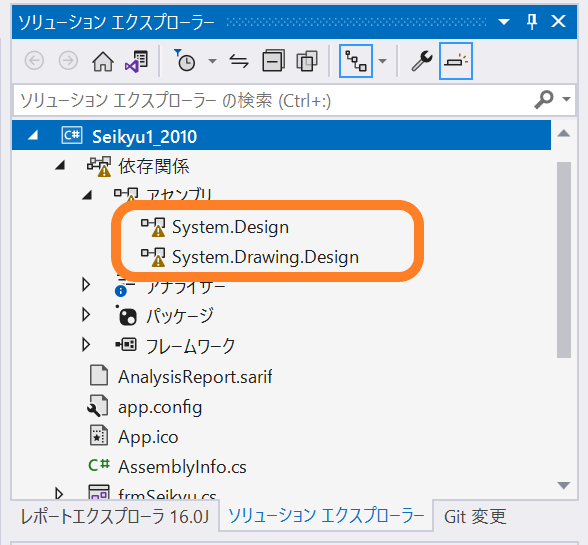Switch to the Git 変更 tab
This screenshot has width=588, height=545.
[475, 516]
